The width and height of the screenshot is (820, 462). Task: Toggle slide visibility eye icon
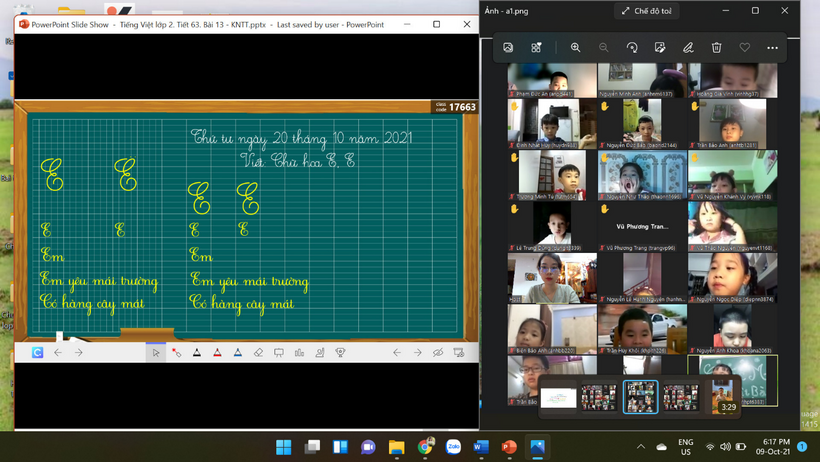[438, 352]
